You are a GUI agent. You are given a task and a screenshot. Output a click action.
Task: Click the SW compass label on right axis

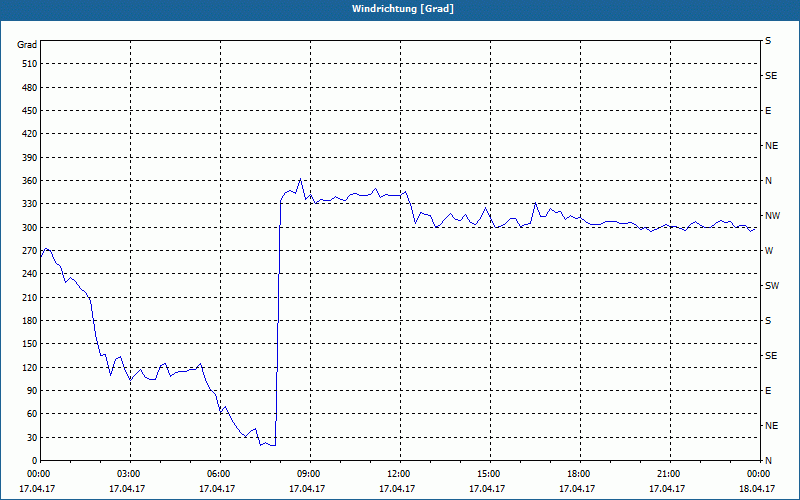(x=772, y=286)
